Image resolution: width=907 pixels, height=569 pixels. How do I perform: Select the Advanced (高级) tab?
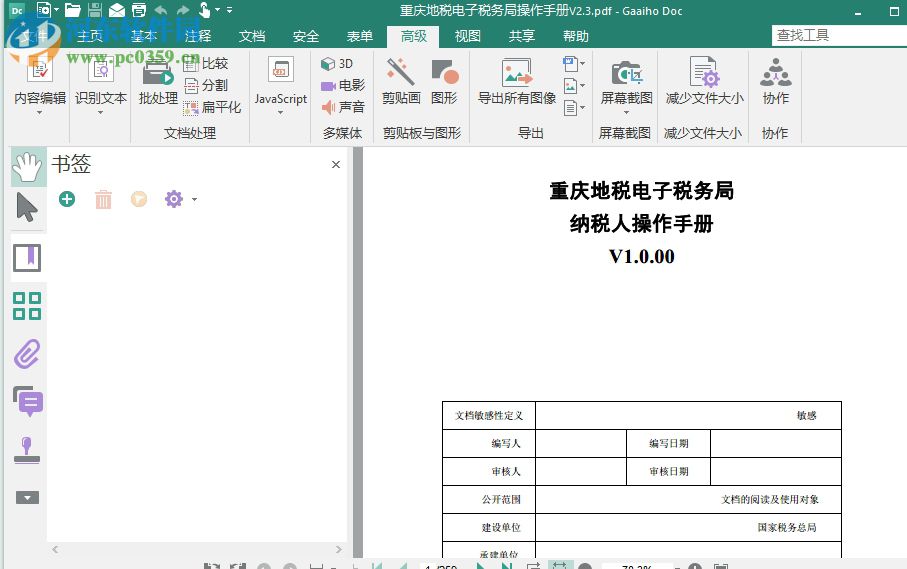point(414,36)
